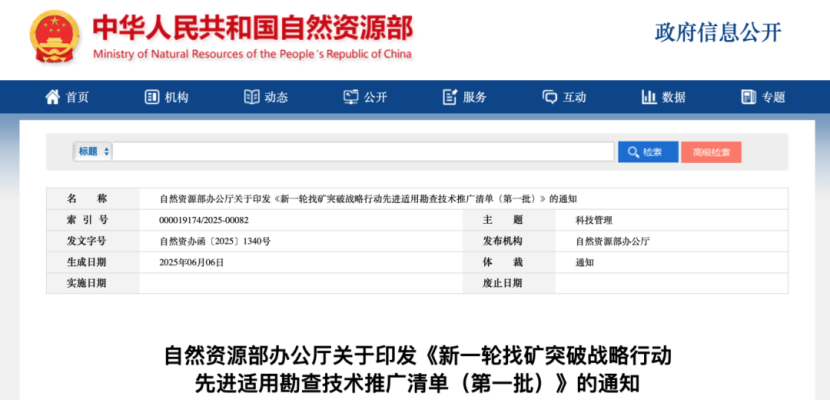Click the 数据 bar chart icon
This screenshot has height=400, width=830.
649,97
